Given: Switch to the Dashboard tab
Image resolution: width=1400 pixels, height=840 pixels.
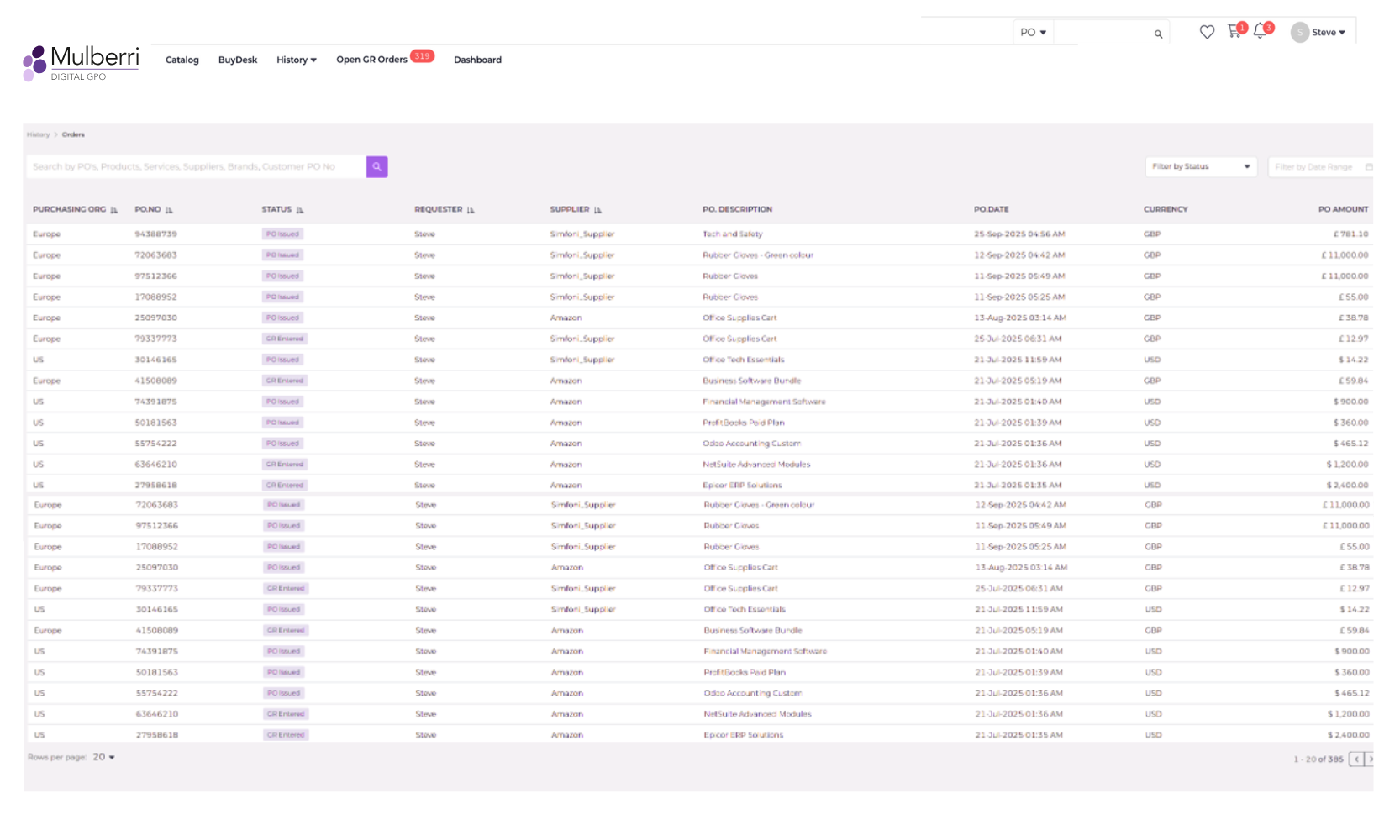Looking at the screenshot, I should tap(477, 60).
